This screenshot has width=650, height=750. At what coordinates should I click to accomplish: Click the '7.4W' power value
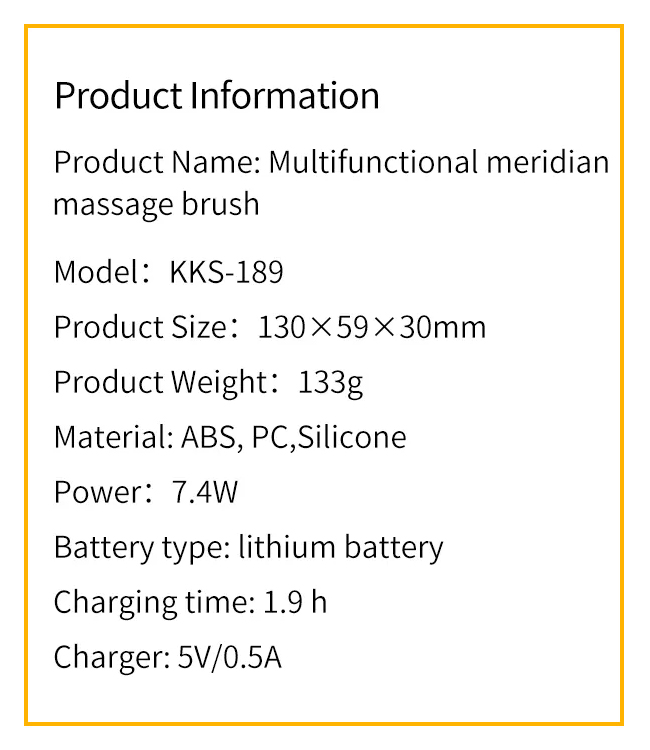click(x=205, y=492)
